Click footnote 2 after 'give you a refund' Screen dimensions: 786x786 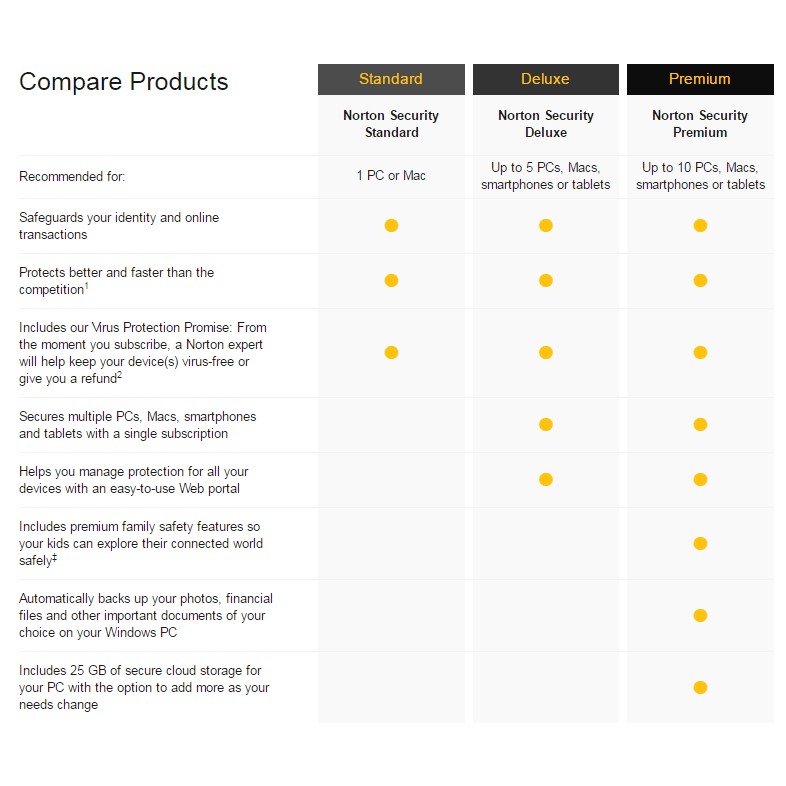coord(120,375)
